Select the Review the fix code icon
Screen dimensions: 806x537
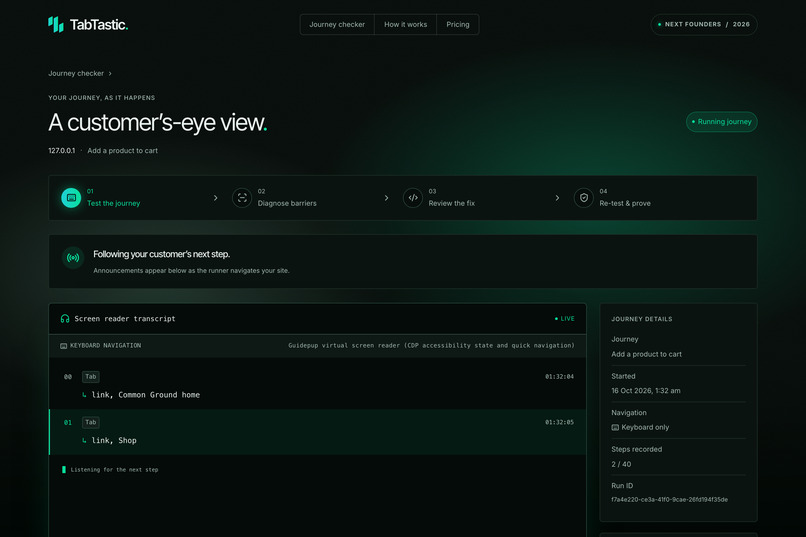coord(413,198)
